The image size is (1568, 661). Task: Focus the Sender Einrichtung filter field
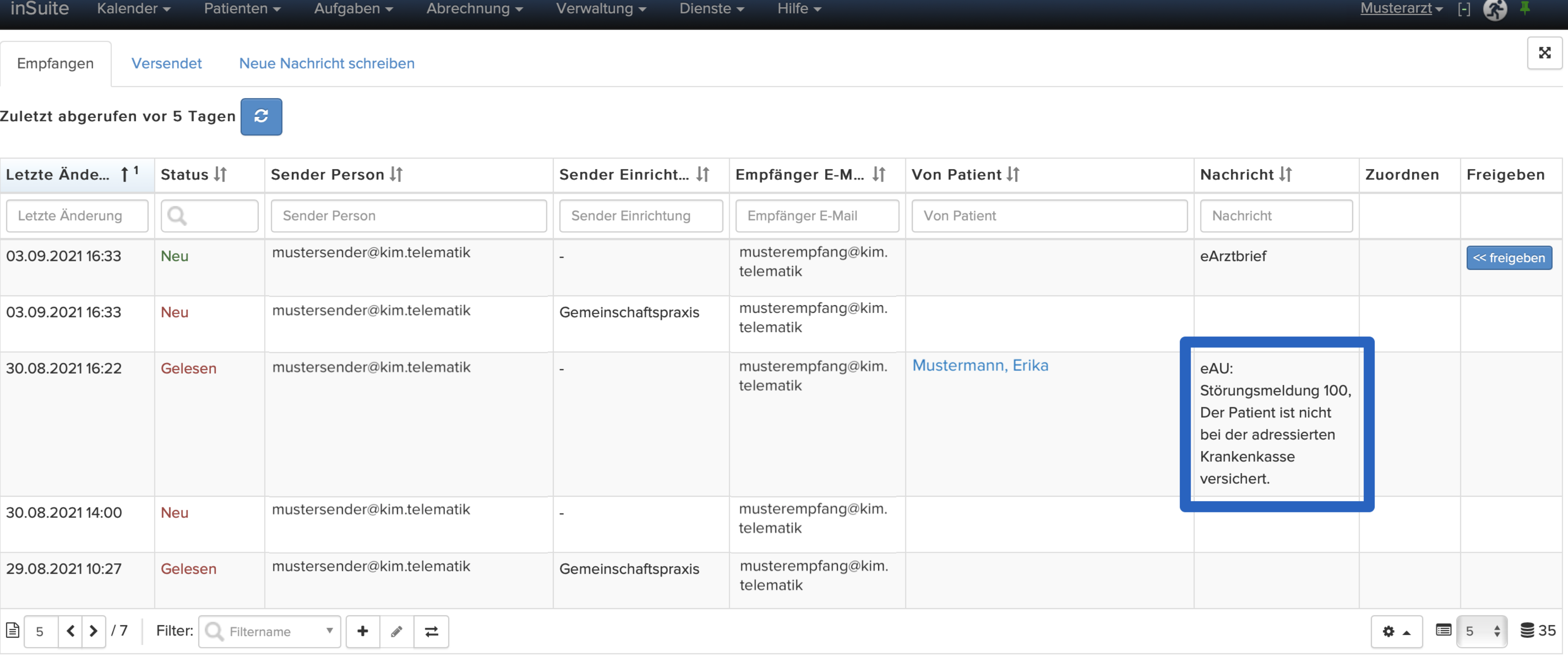click(641, 215)
